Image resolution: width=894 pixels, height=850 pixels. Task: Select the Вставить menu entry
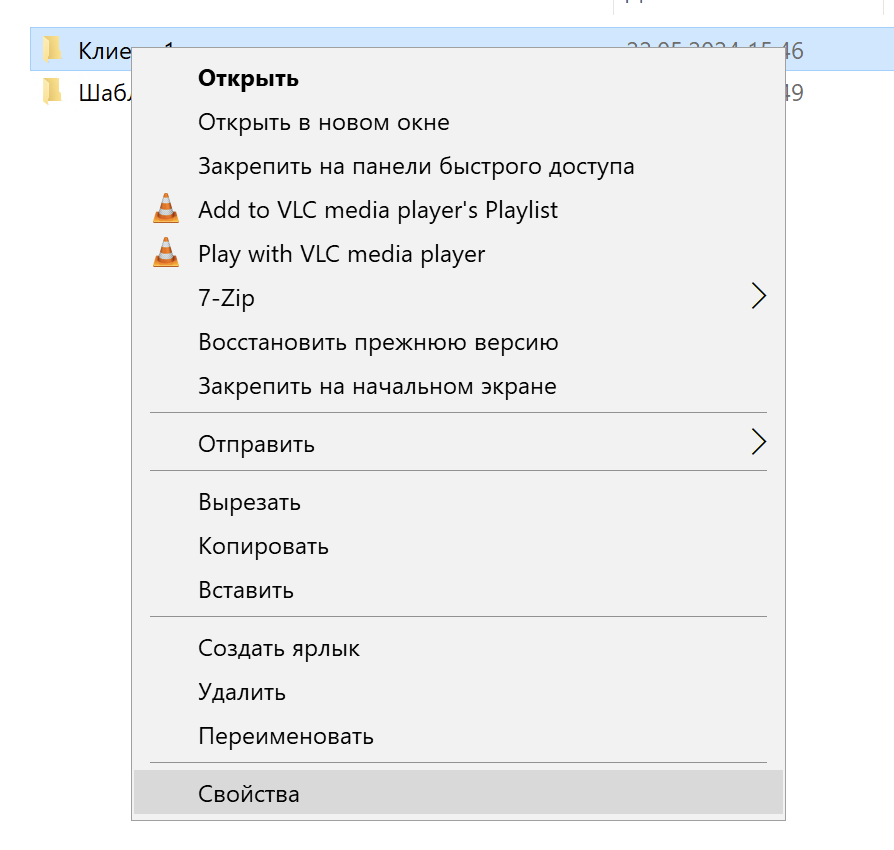(x=246, y=590)
